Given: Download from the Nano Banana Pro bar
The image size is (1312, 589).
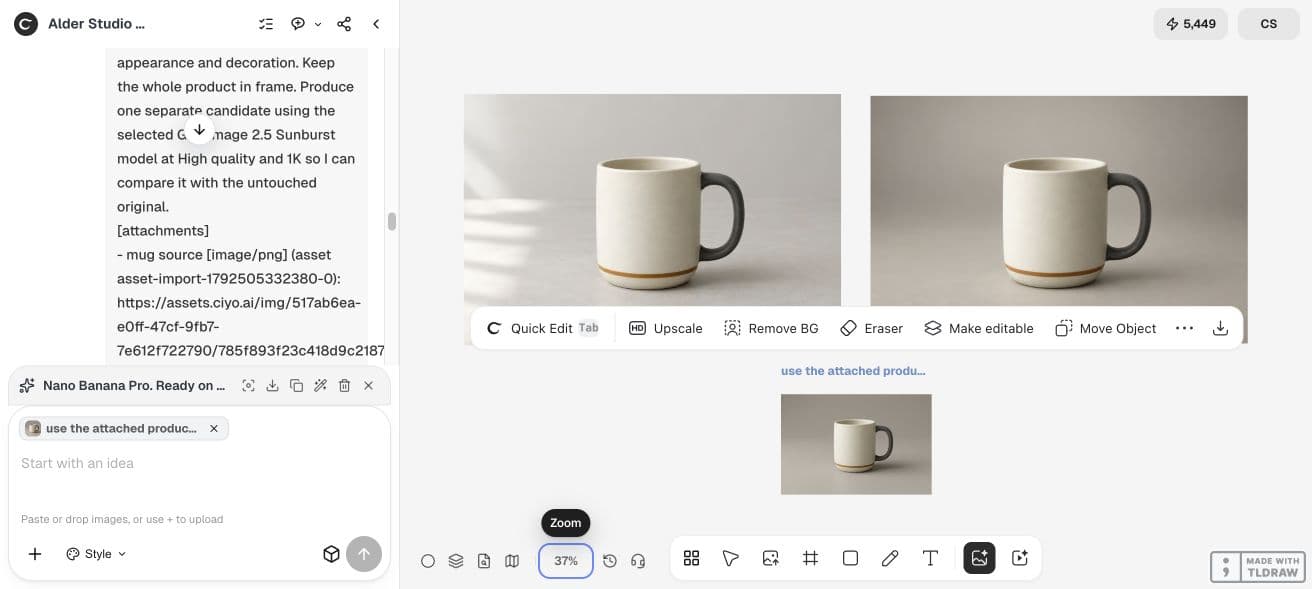Looking at the screenshot, I should pos(272,386).
